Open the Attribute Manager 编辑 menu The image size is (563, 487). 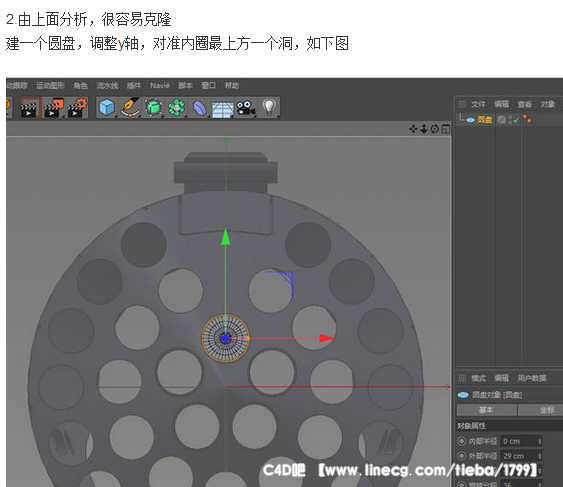(502, 378)
